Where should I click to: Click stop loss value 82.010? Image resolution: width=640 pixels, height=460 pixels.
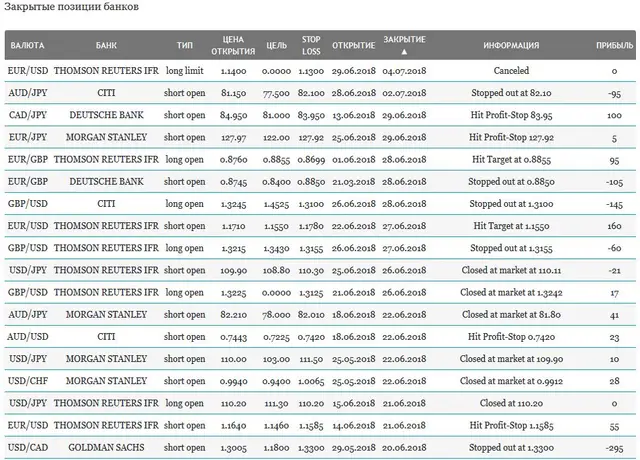click(311, 315)
